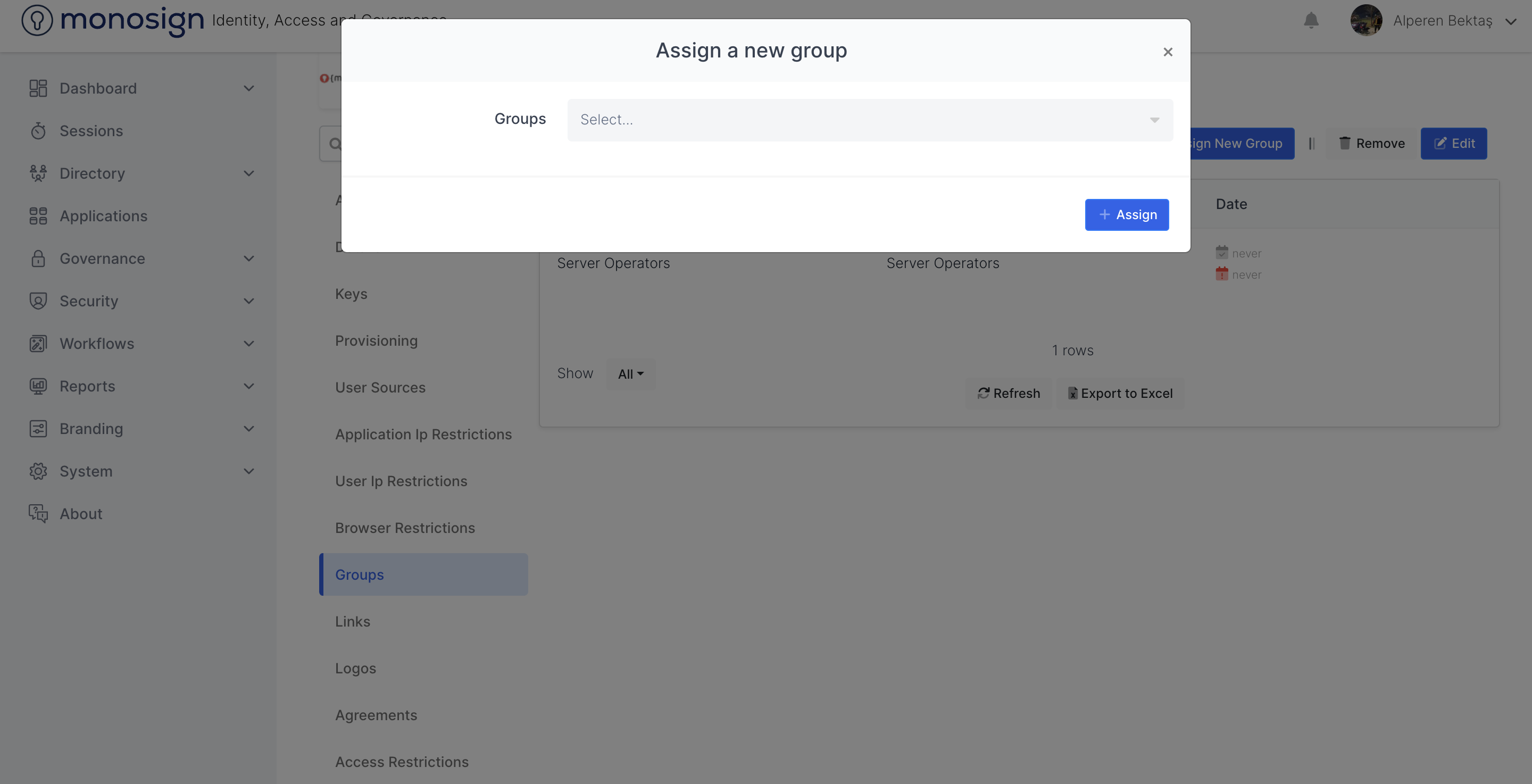Click the Sessions stopwatch icon
1532x784 pixels.
pos(38,131)
